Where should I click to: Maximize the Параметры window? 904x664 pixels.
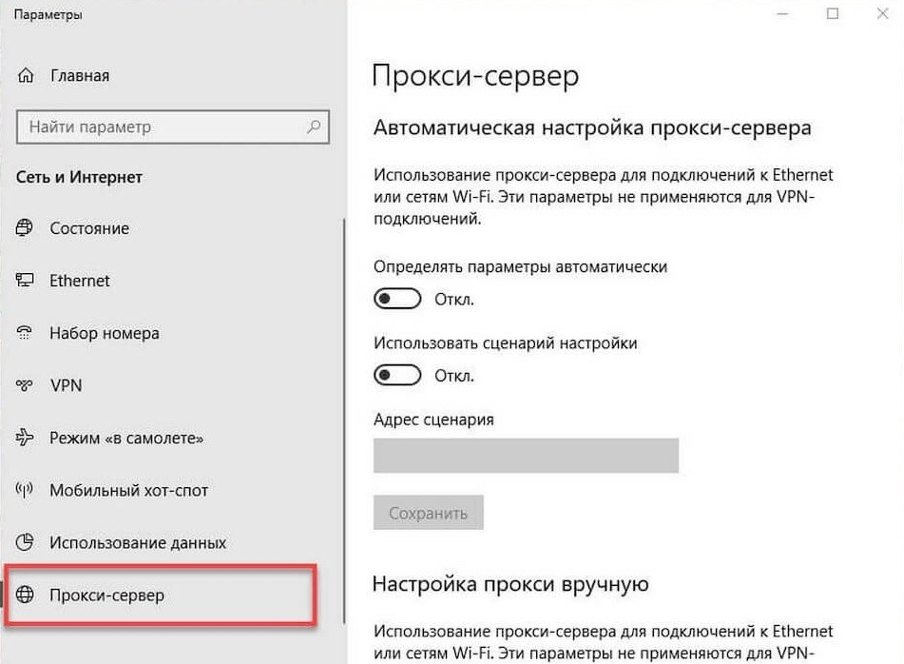(833, 13)
